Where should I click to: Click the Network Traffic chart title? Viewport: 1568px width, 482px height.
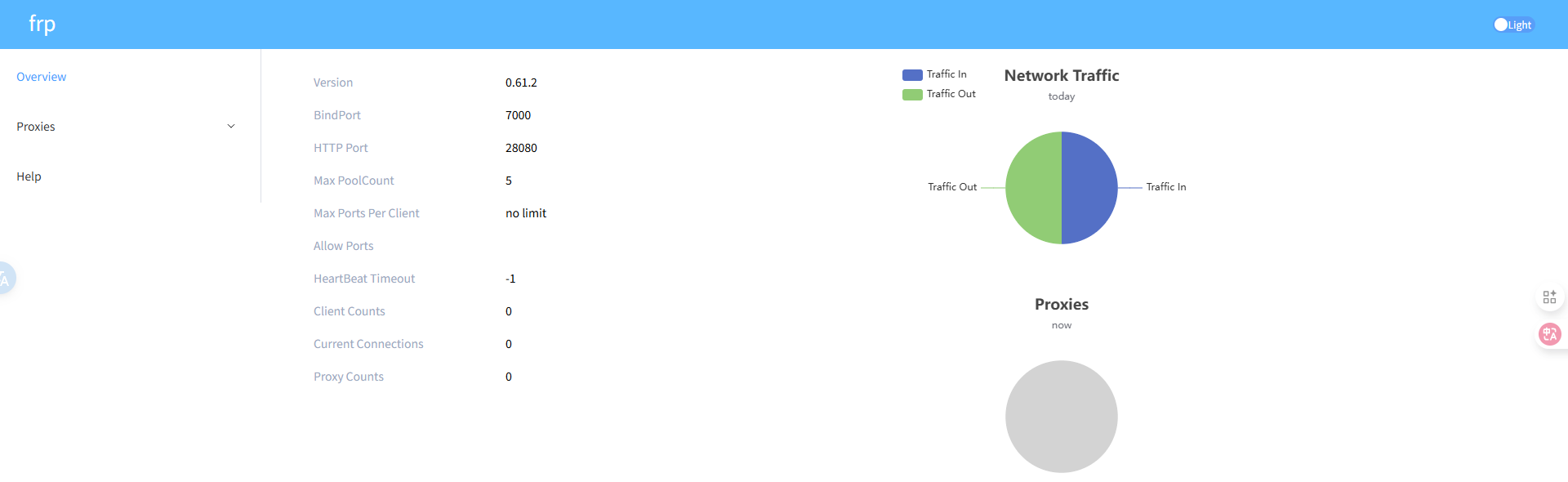point(1061,75)
